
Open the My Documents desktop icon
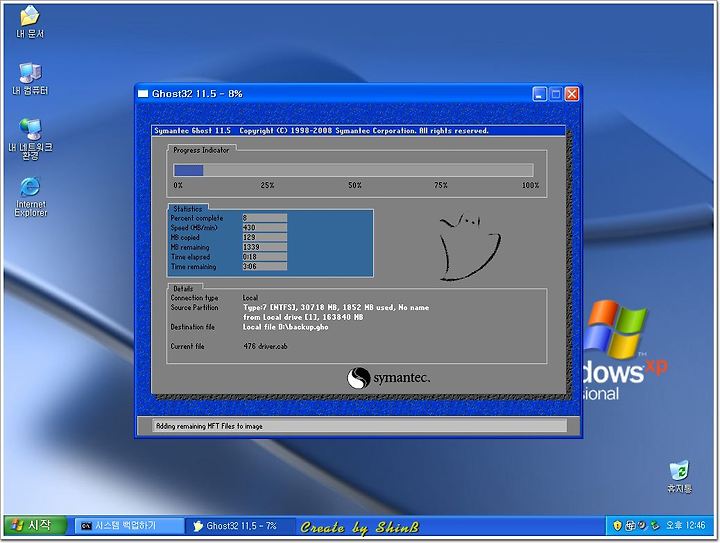tap(29, 22)
